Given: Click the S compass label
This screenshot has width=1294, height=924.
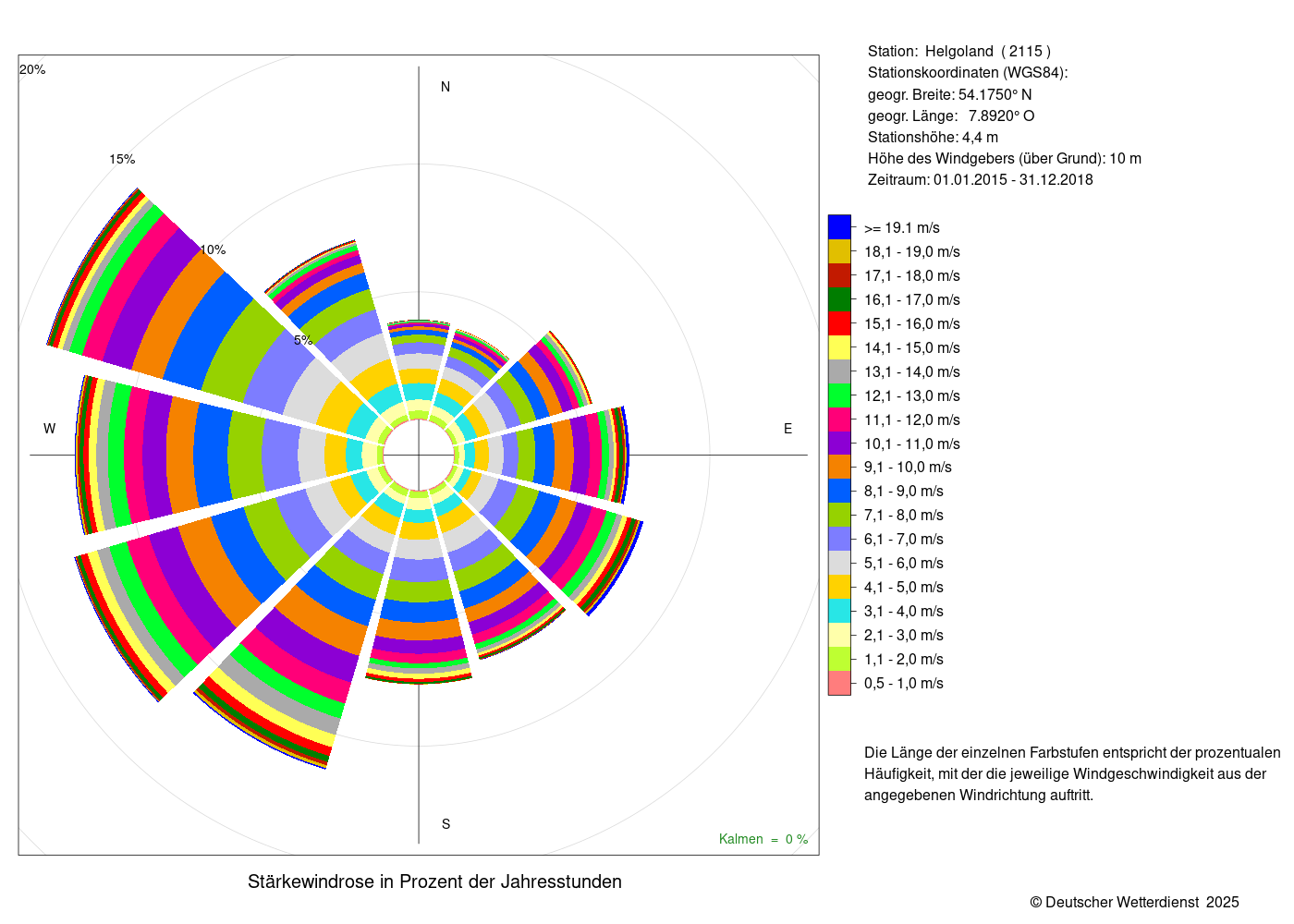Looking at the screenshot, I should coord(446,824).
